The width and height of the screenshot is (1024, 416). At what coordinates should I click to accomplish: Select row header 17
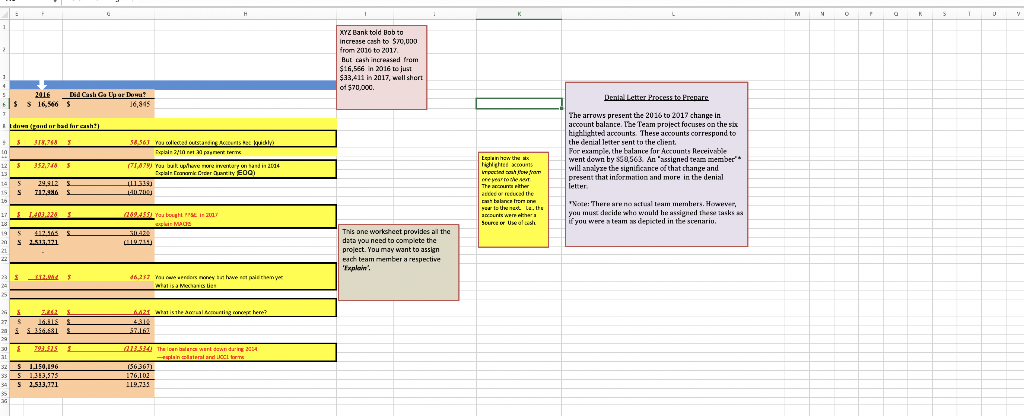tap(3, 214)
